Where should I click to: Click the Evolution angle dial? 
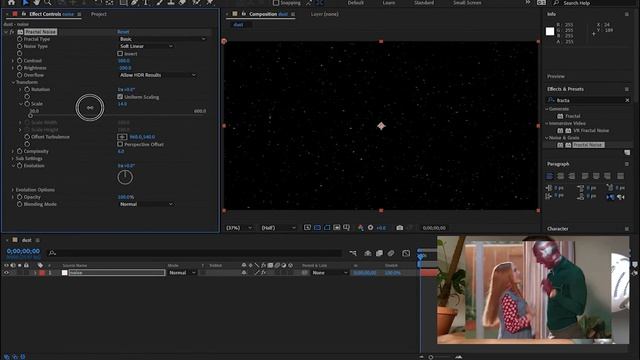(x=125, y=177)
